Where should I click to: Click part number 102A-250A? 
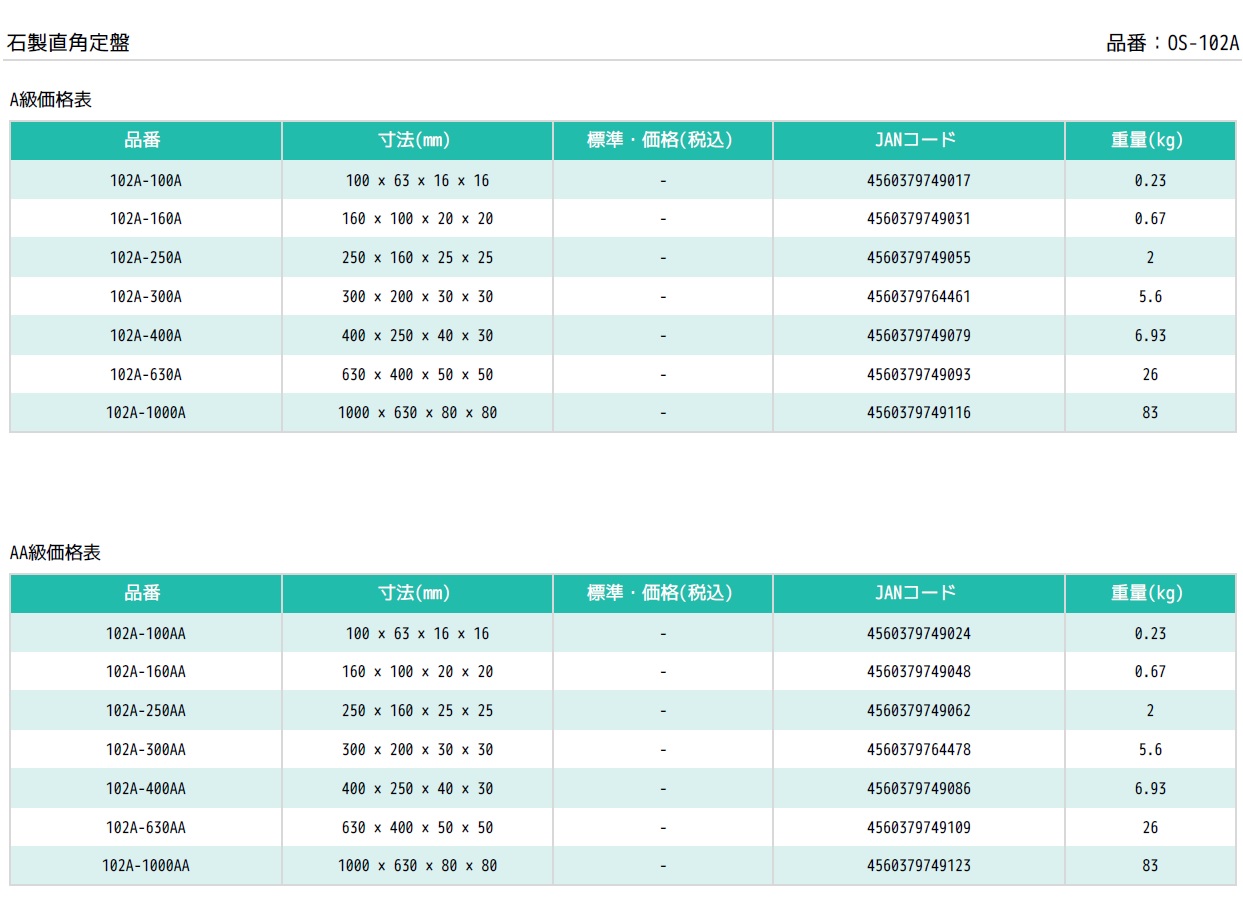[146, 258]
